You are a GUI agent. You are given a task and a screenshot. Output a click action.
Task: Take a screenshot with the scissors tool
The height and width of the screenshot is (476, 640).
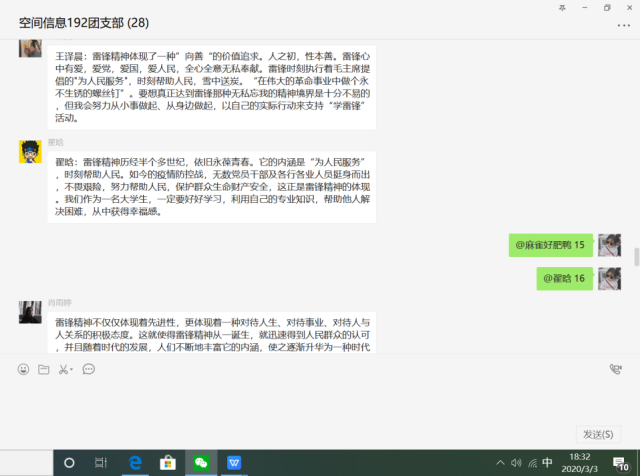62,369
